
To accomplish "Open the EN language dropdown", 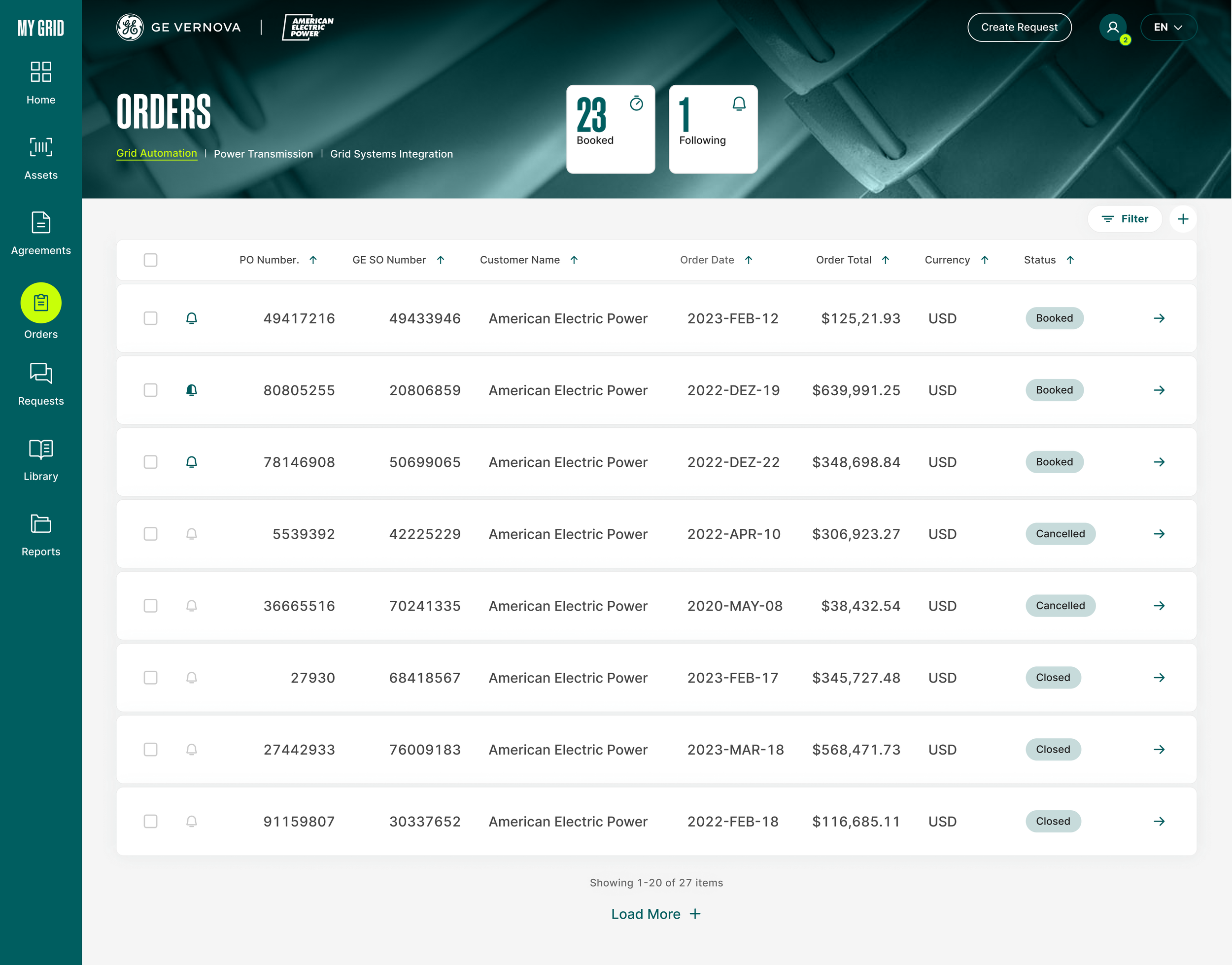I will tap(1168, 27).
